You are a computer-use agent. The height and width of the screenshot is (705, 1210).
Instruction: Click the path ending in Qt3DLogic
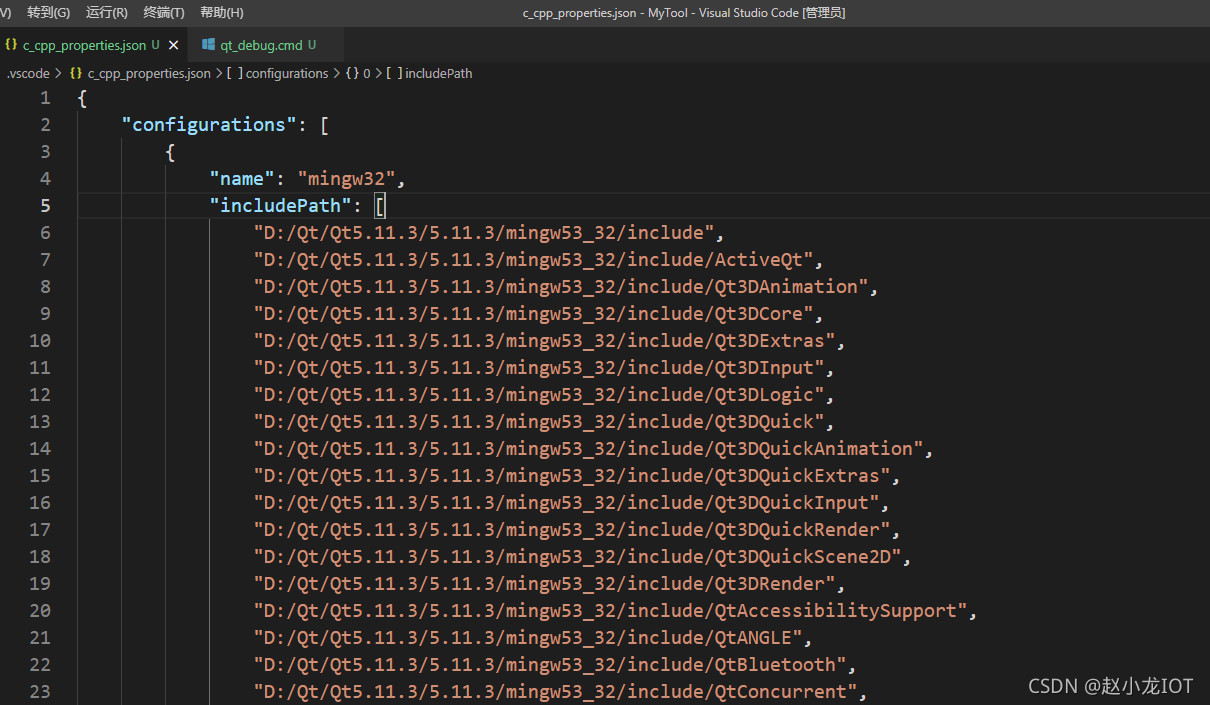pyautogui.click(x=539, y=395)
